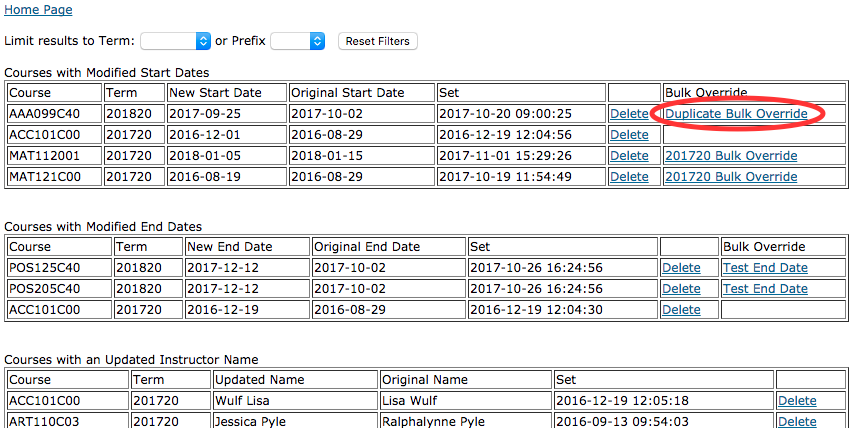Expand the Term filter dropdown
This screenshot has height=428, width=868.
(x=176, y=41)
